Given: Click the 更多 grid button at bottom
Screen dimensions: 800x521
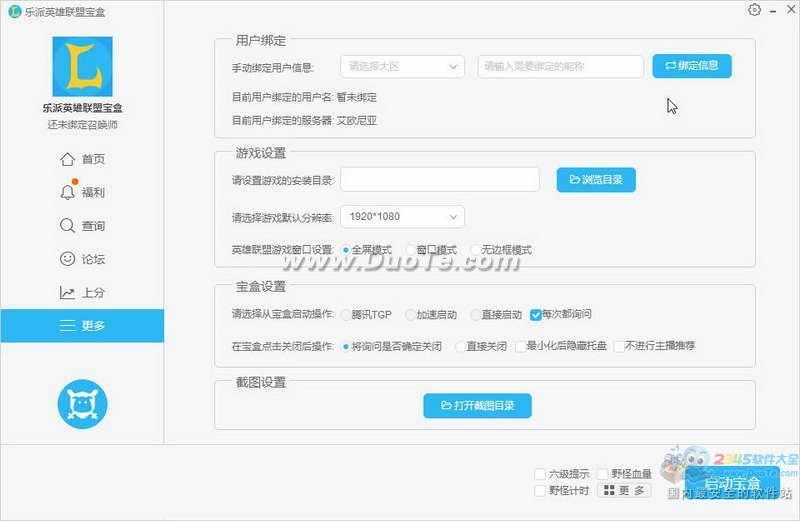Looking at the screenshot, I should [x=623, y=491].
